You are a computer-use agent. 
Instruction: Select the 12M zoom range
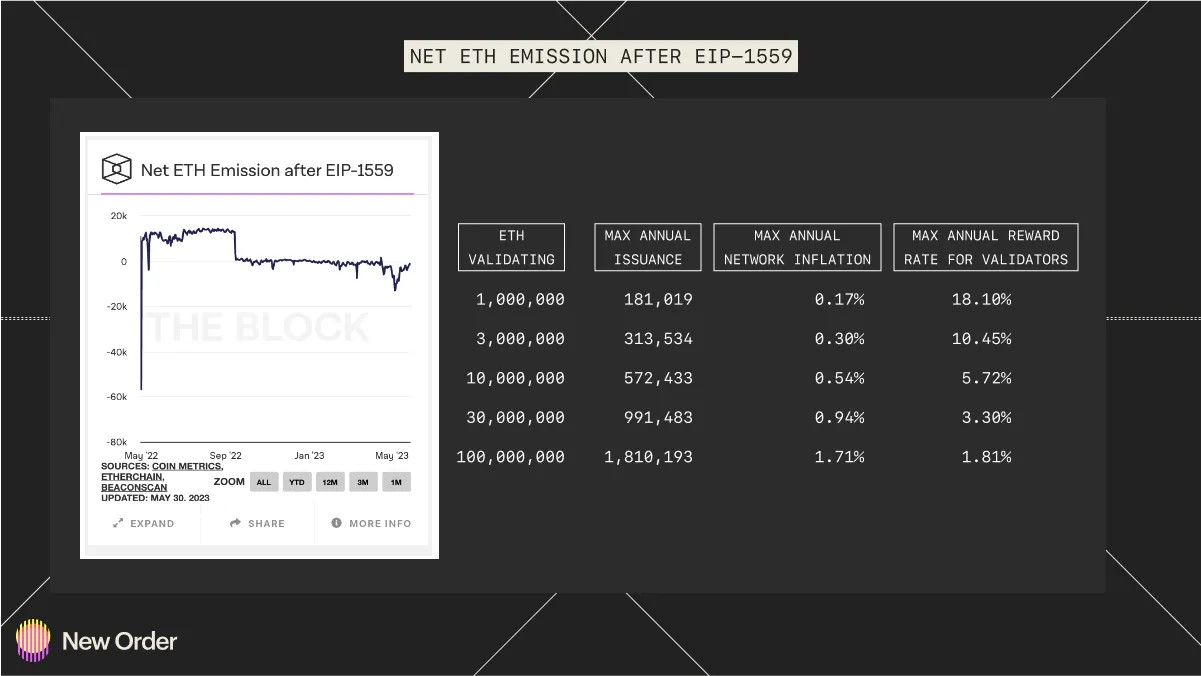pyautogui.click(x=330, y=482)
